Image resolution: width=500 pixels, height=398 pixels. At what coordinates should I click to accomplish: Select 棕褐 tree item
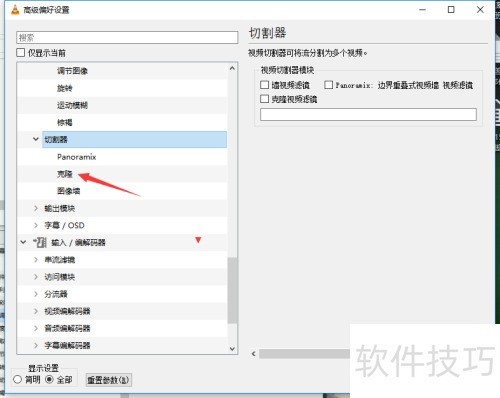(x=64, y=122)
